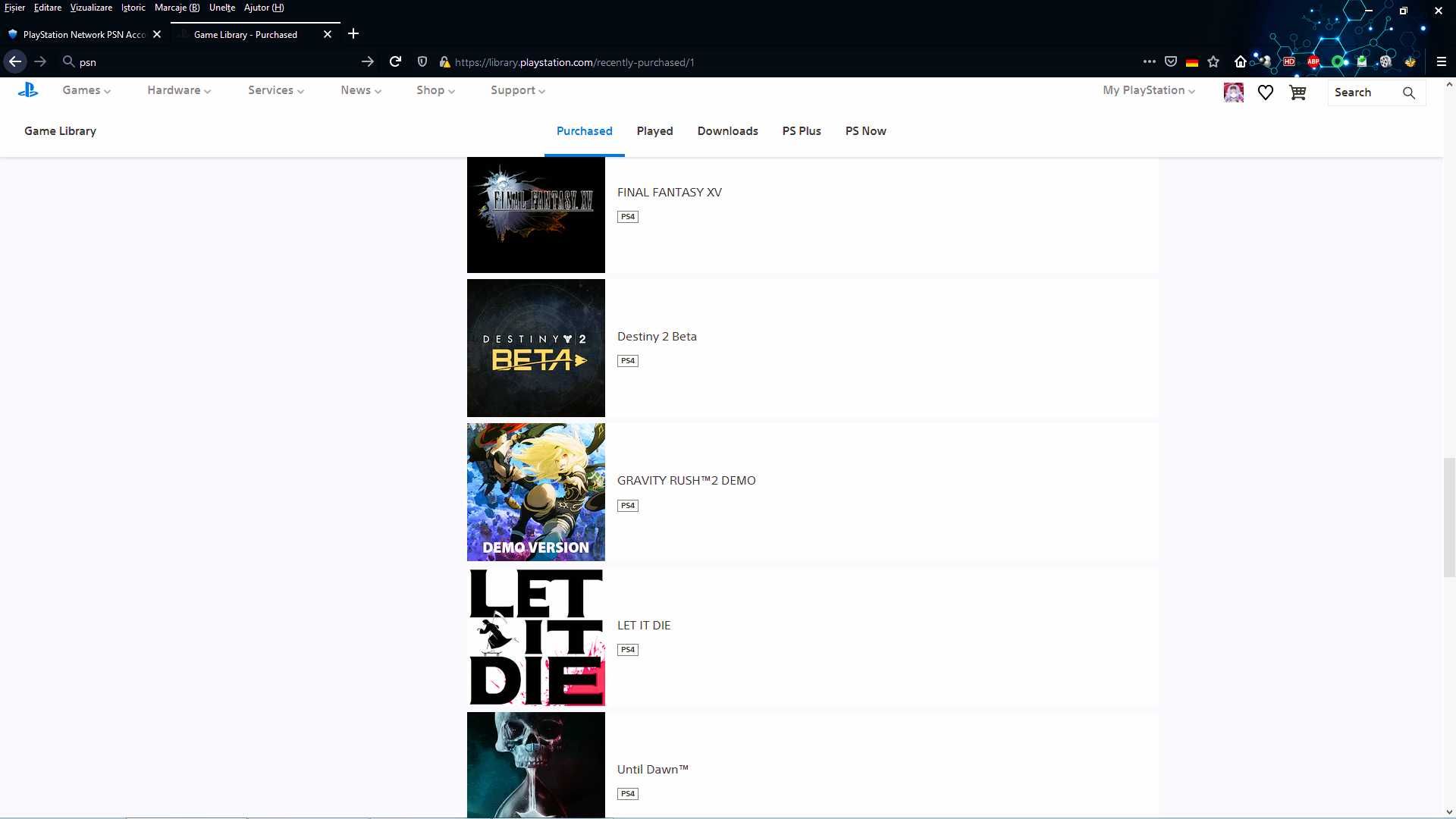Switch to the PS Plus tab
The width and height of the screenshot is (1456, 819).
tap(801, 131)
